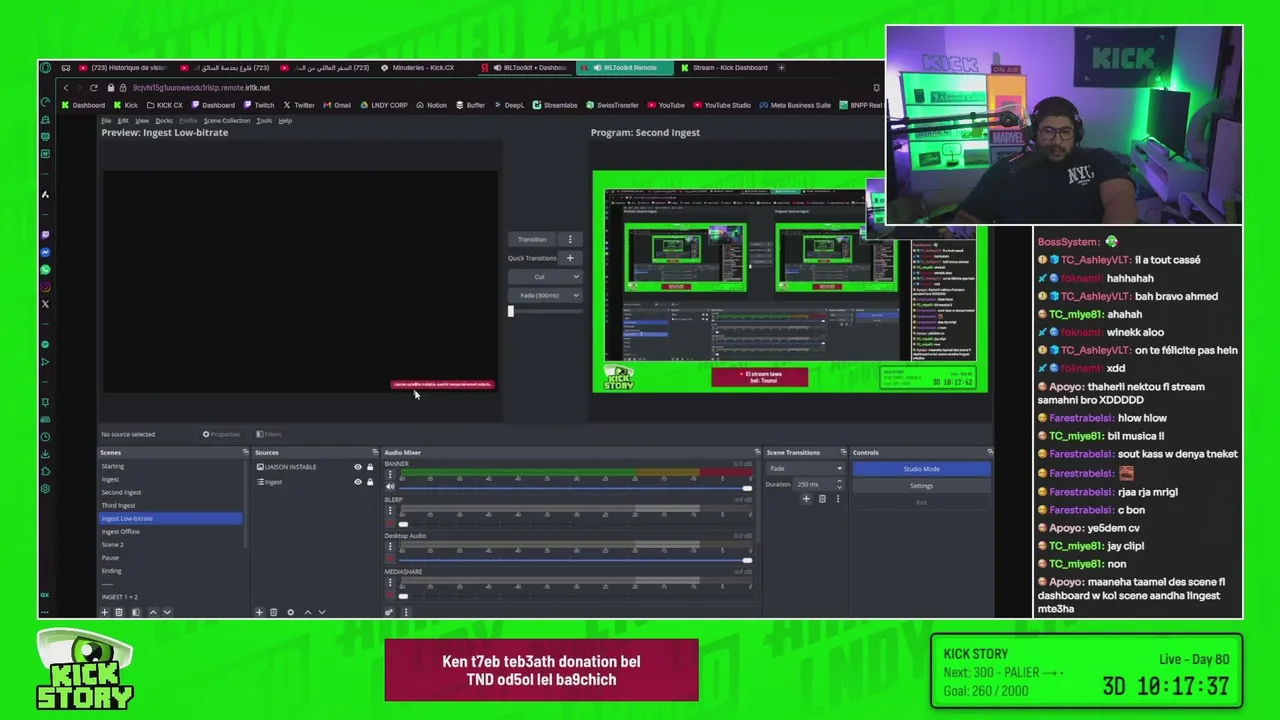Screen dimensions: 1280x720
Task: Open source properties gear in Sources toolbar
Action: click(291, 612)
